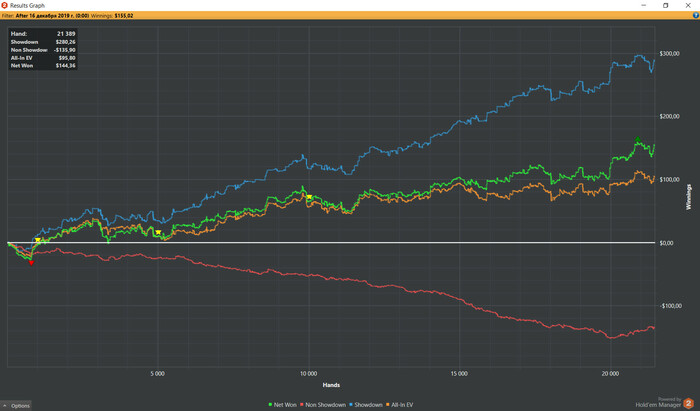Screen dimensions: 700x411
Task: Click the 'Results Graph' window title
Action: pos(27,5)
